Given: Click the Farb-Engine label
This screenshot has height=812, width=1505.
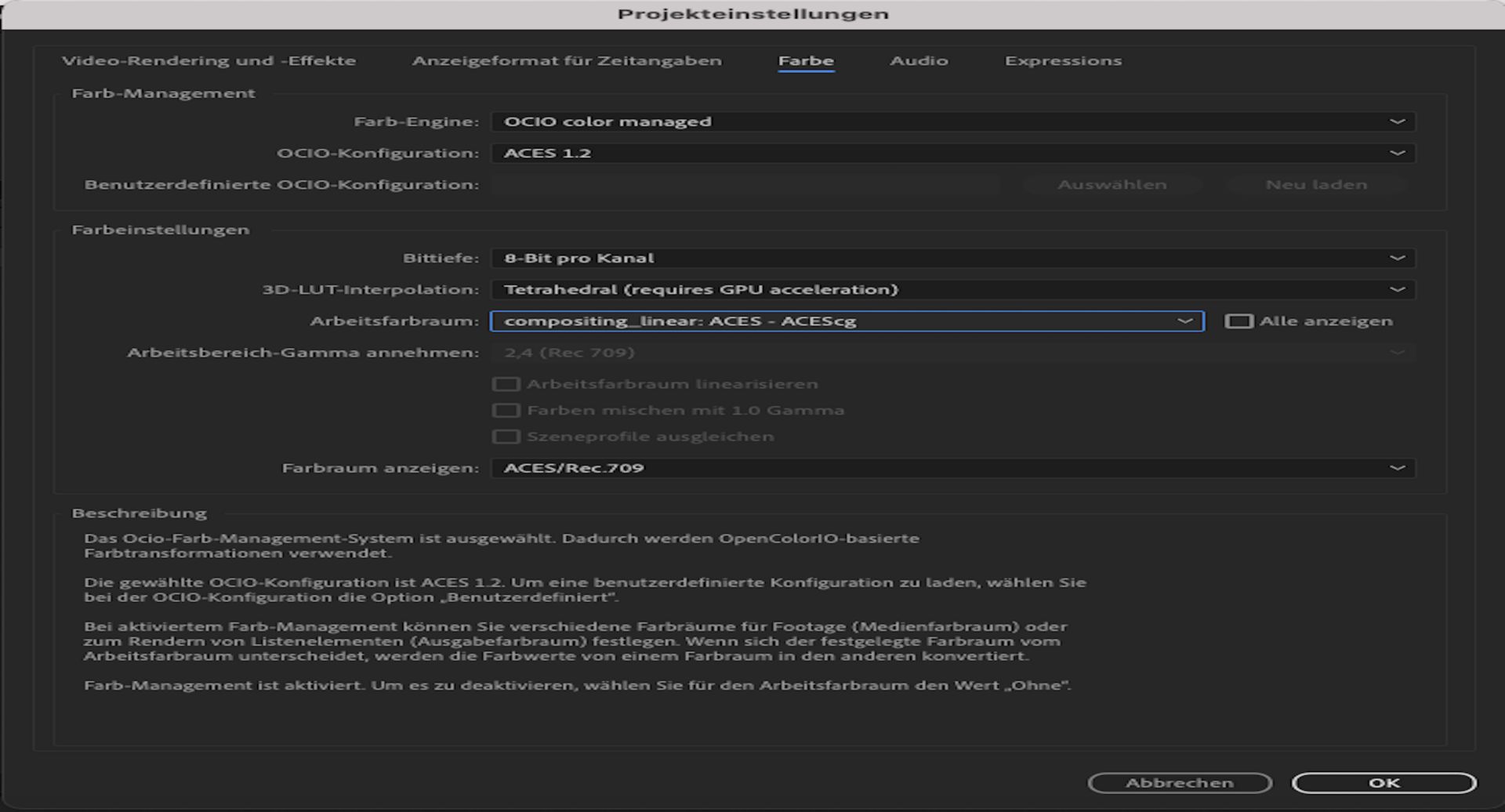Looking at the screenshot, I should click(416, 121).
